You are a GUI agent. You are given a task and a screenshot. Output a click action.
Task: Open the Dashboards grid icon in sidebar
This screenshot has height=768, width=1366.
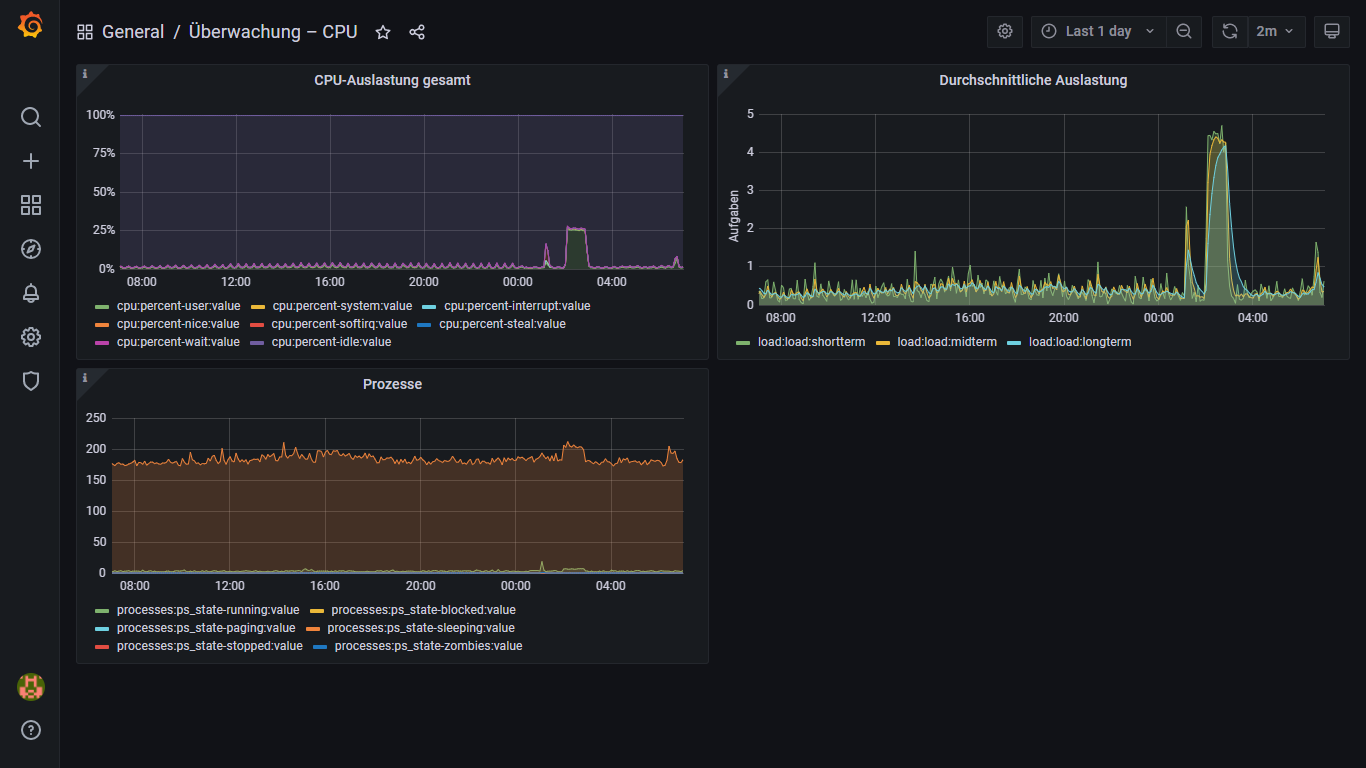pos(31,205)
